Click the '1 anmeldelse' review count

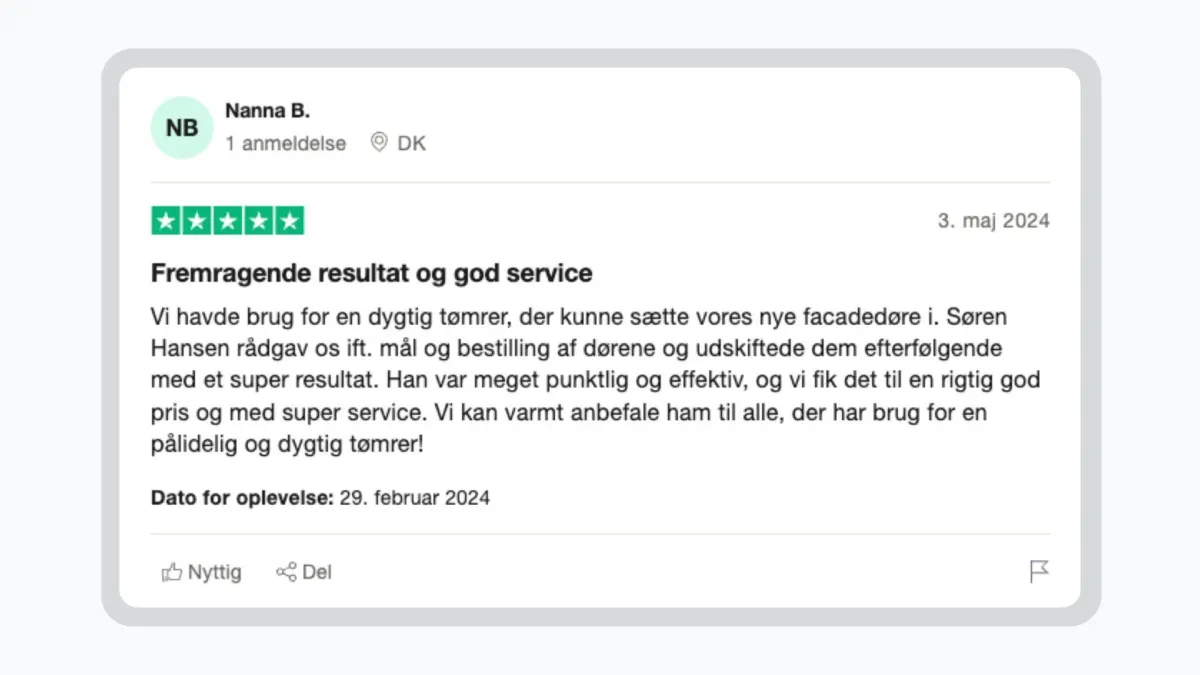click(x=286, y=143)
